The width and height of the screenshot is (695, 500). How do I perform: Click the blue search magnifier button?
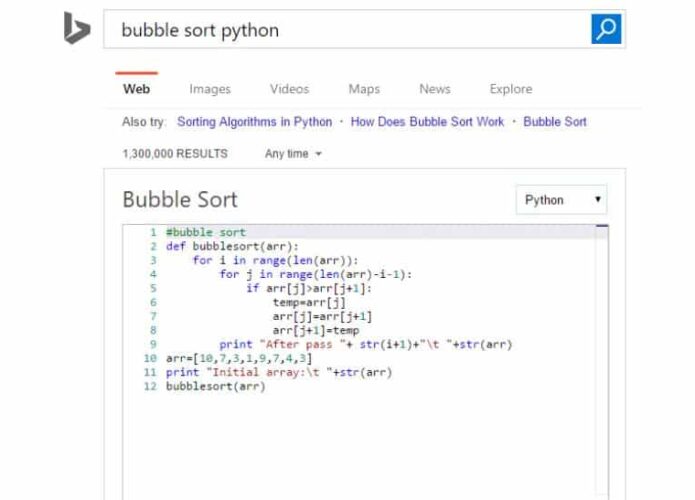coord(606,29)
